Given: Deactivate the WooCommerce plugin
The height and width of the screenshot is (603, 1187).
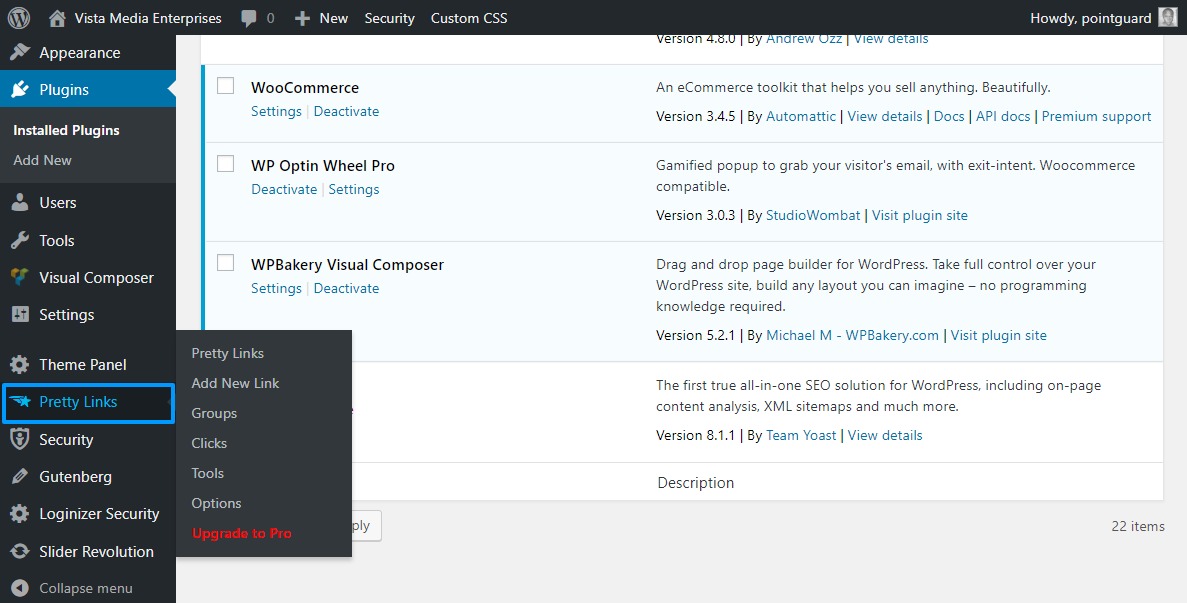Looking at the screenshot, I should point(346,111).
